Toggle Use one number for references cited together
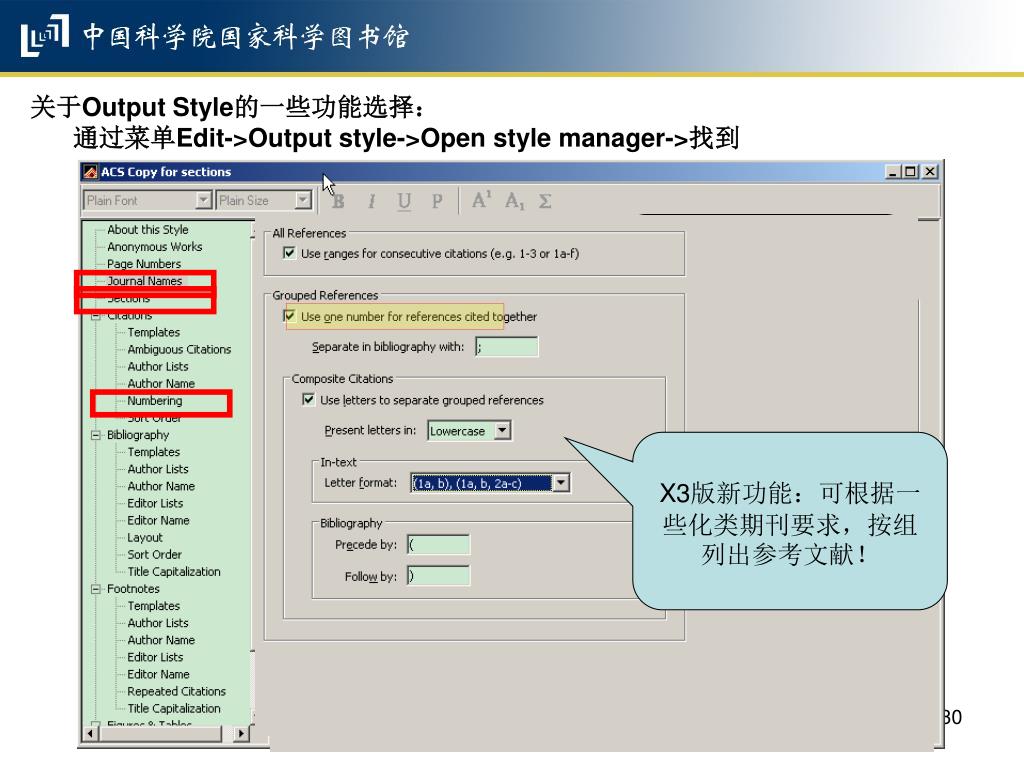 click(x=289, y=316)
